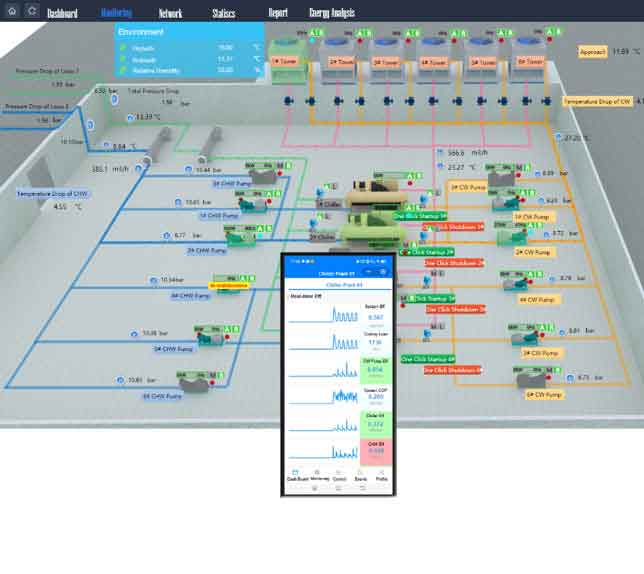The height and width of the screenshot is (574, 644).
Task: Open Profile in phone bottom navigation
Action: [x=381, y=476]
